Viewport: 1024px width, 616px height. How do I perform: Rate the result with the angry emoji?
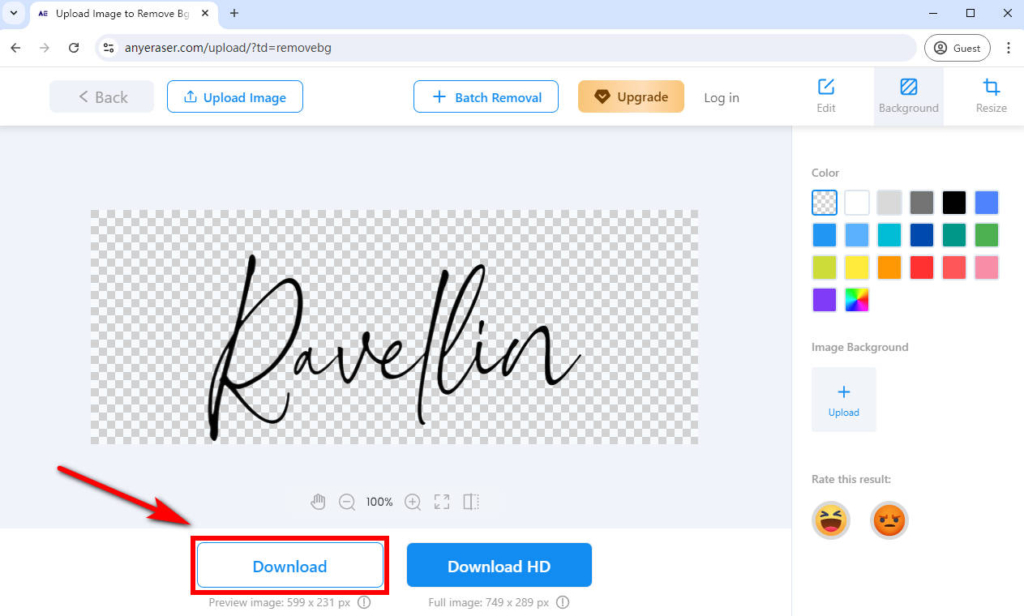coord(889,520)
